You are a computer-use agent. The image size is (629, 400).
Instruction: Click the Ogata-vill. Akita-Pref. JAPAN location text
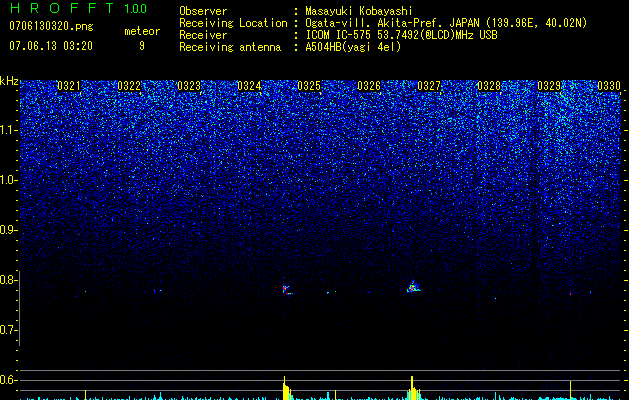point(446,23)
